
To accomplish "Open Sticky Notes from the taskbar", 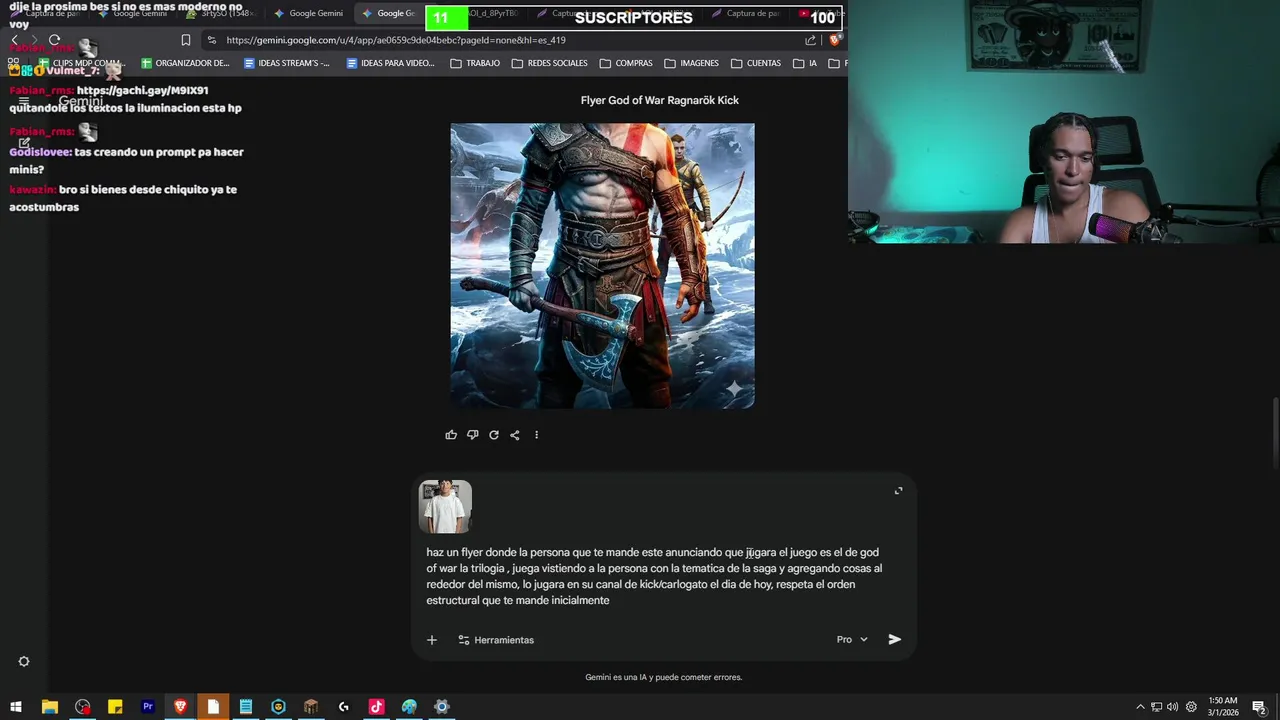I will point(115,707).
